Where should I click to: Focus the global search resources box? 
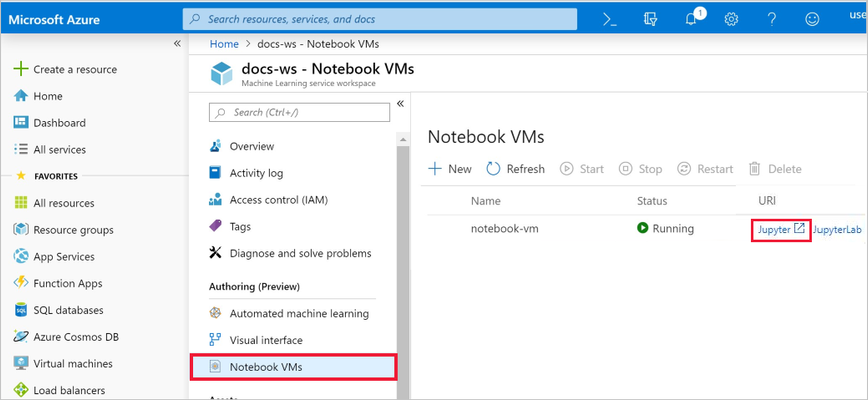380,19
